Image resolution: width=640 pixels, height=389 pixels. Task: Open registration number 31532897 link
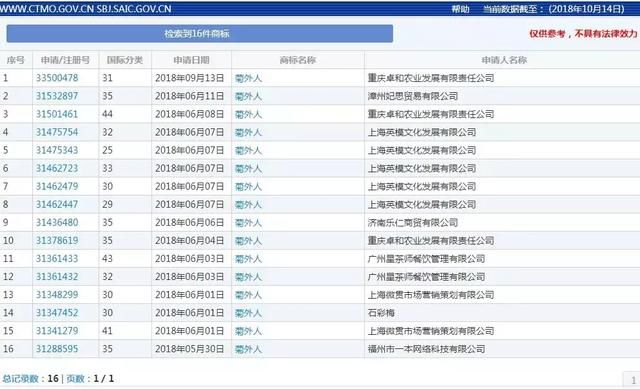tap(57, 96)
